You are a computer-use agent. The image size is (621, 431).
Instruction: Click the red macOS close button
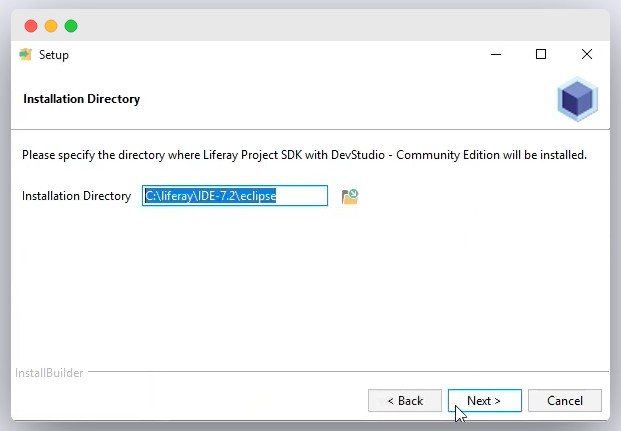[31, 26]
